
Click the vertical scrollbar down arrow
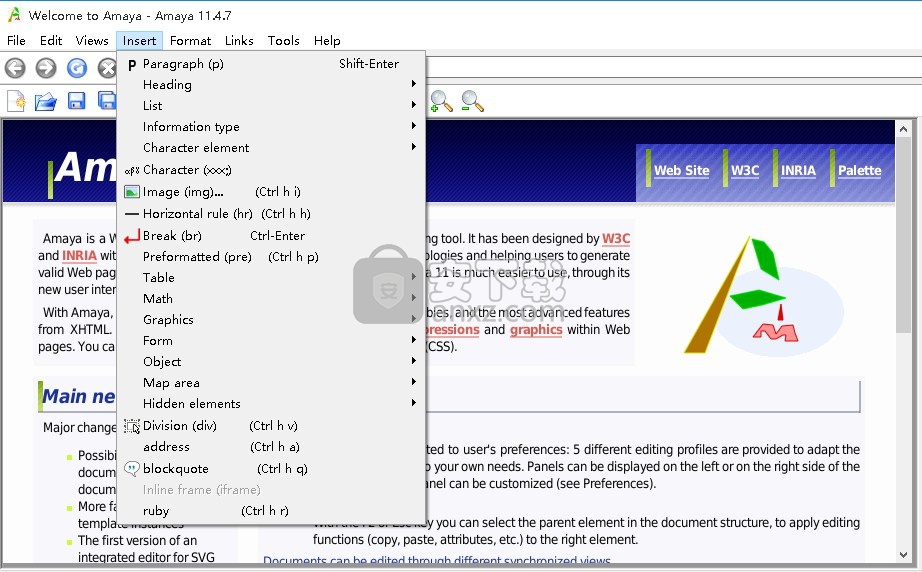coord(904,554)
